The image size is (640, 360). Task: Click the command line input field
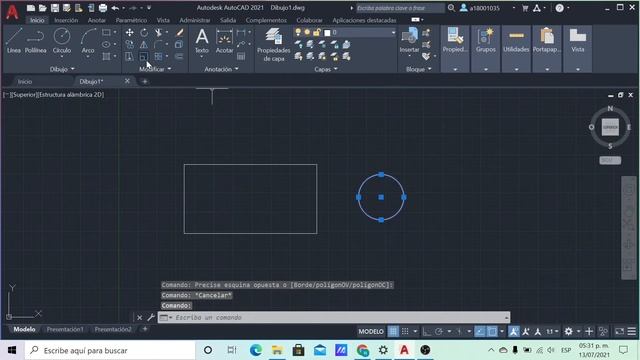(x=334, y=317)
